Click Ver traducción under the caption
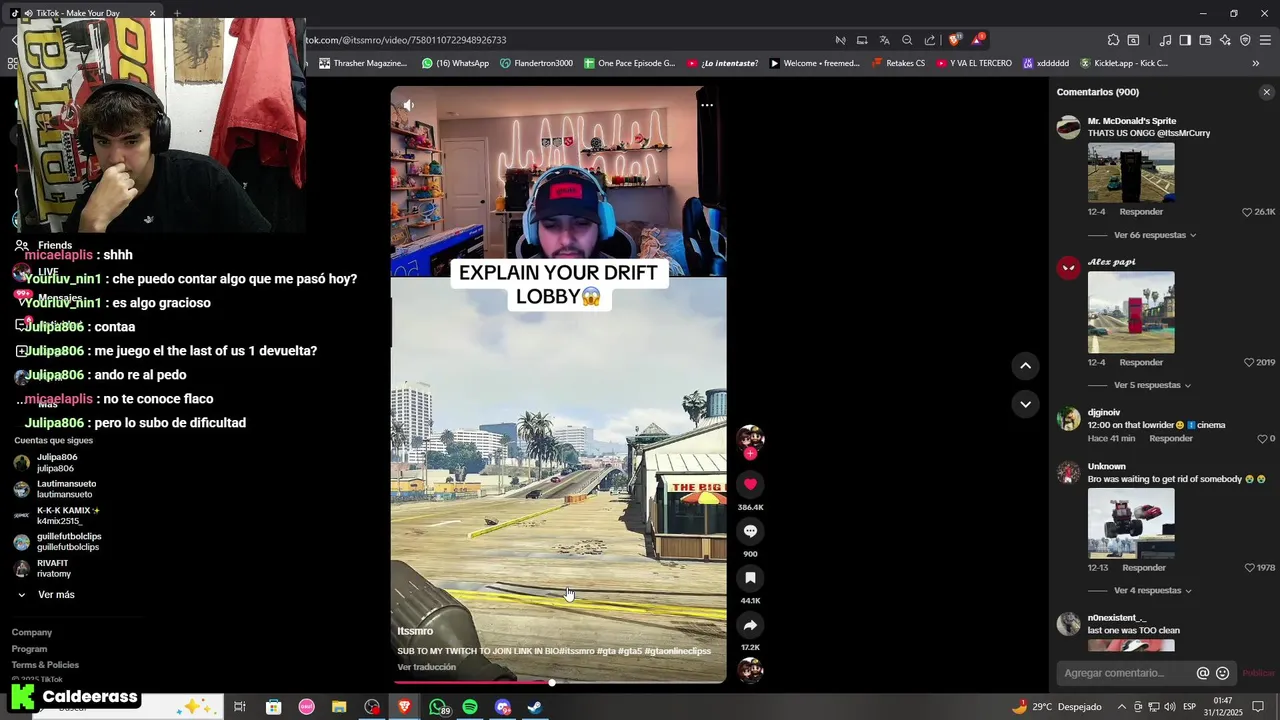Screen dimensions: 1280x720 click(x=426, y=667)
